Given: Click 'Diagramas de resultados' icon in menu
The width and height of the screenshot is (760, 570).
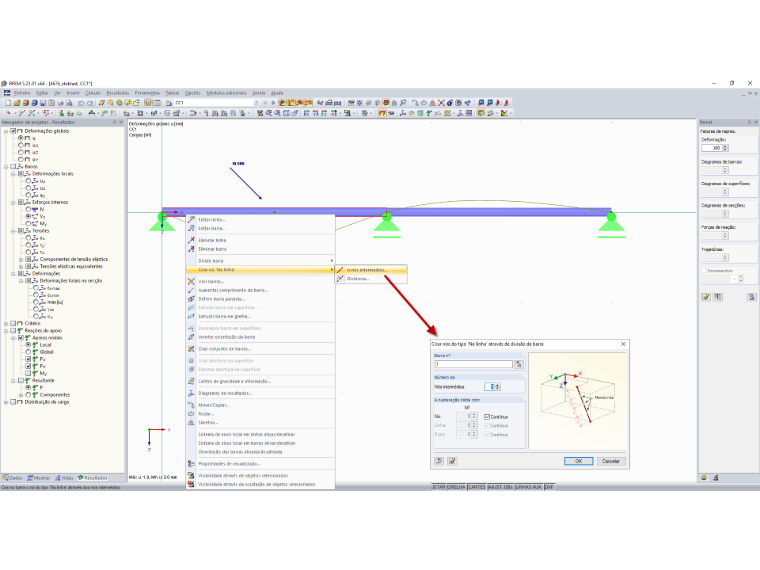Looking at the screenshot, I should click(x=191, y=393).
